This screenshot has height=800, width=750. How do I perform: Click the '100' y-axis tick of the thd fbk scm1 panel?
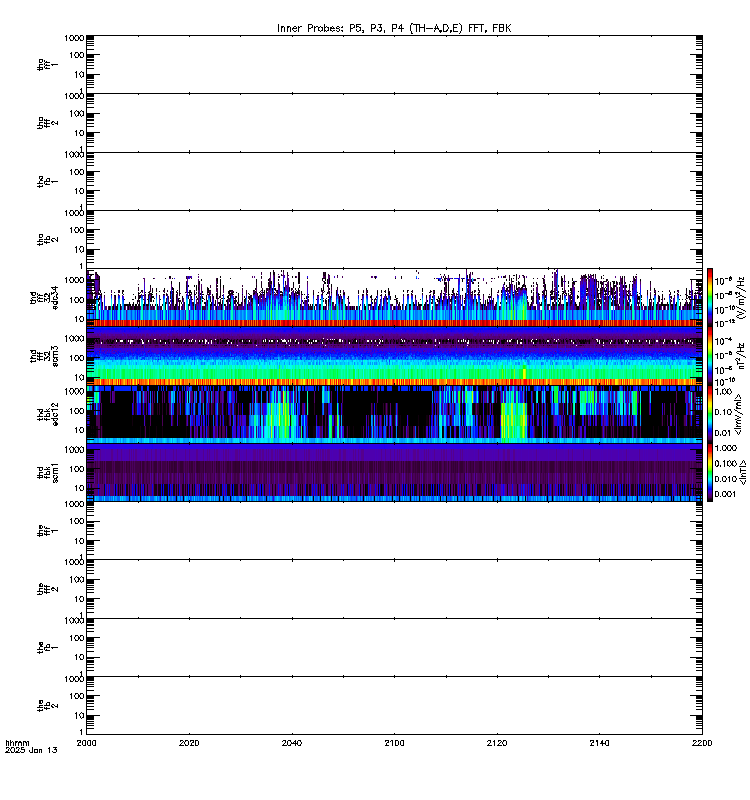[x=77, y=469]
